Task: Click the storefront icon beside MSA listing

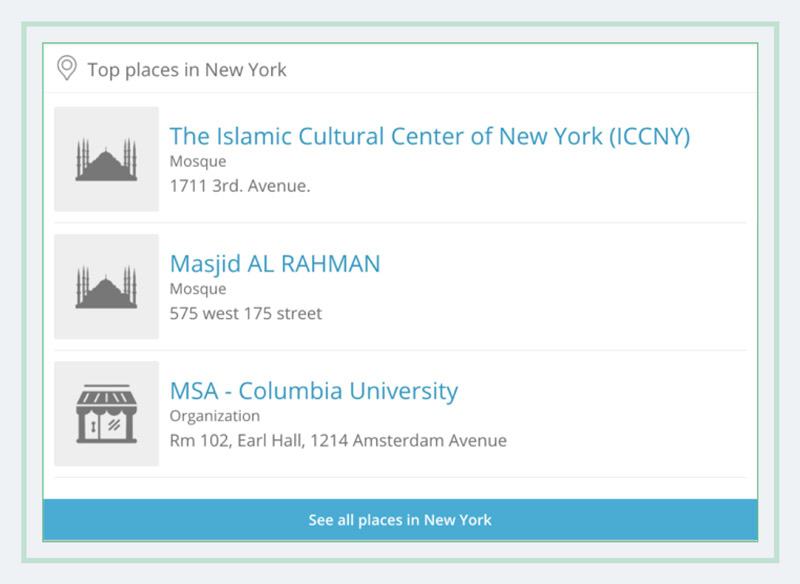Action: (x=106, y=414)
